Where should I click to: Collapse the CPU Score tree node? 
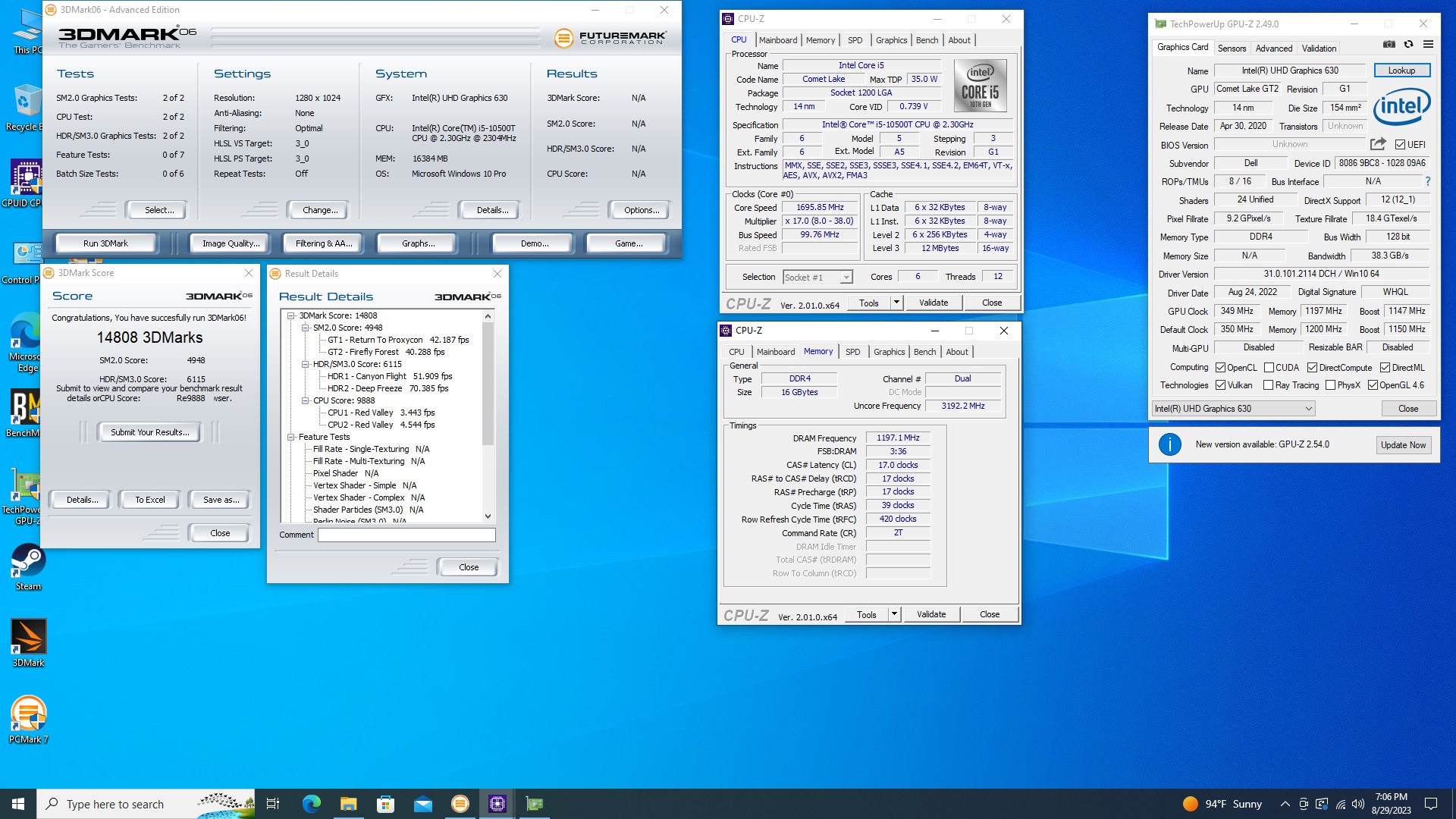tap(306, 400)
